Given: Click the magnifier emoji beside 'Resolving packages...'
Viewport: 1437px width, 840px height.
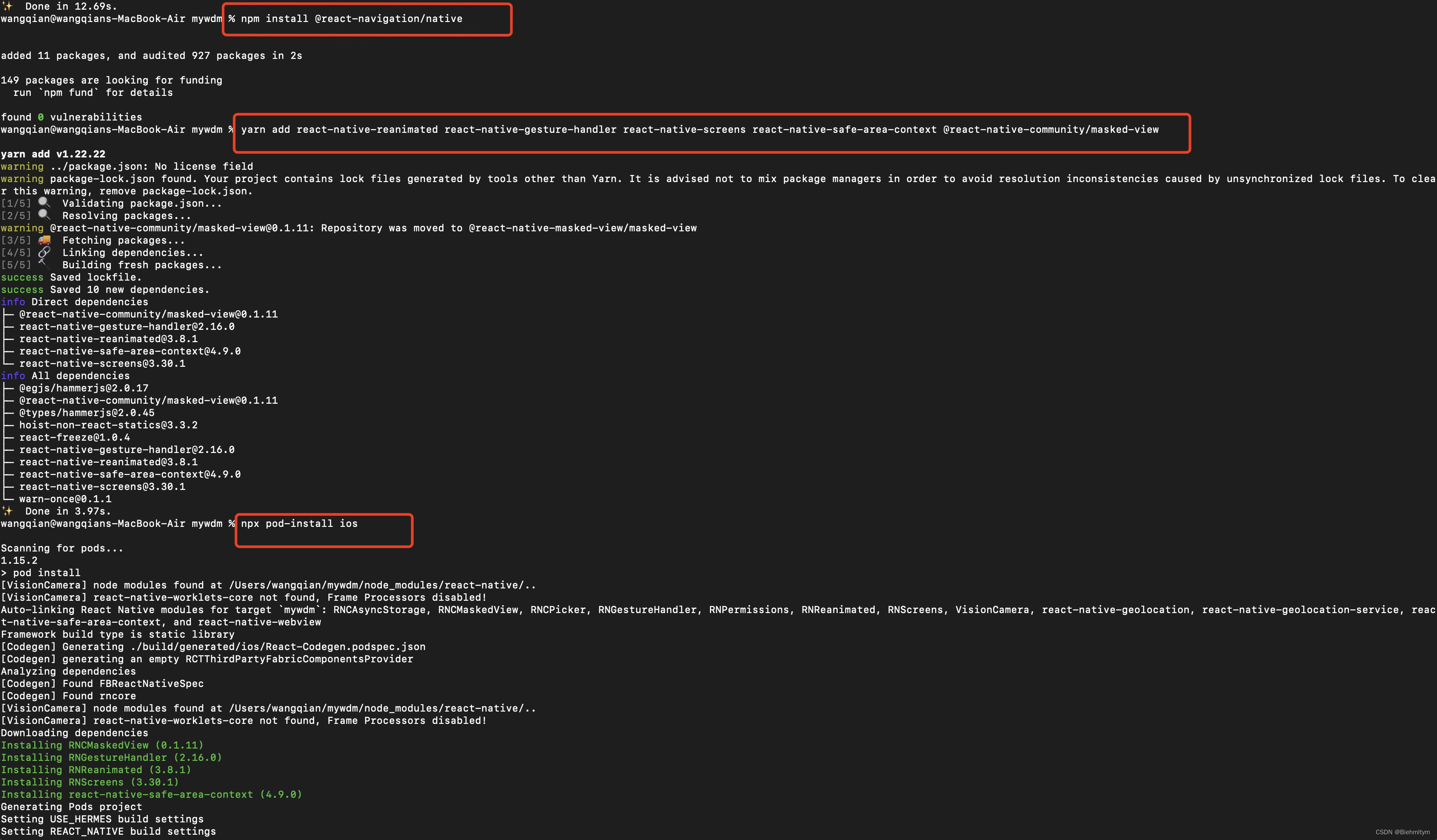Looking at the screenshot, I should pyautogui.click(x=44, y=215).
